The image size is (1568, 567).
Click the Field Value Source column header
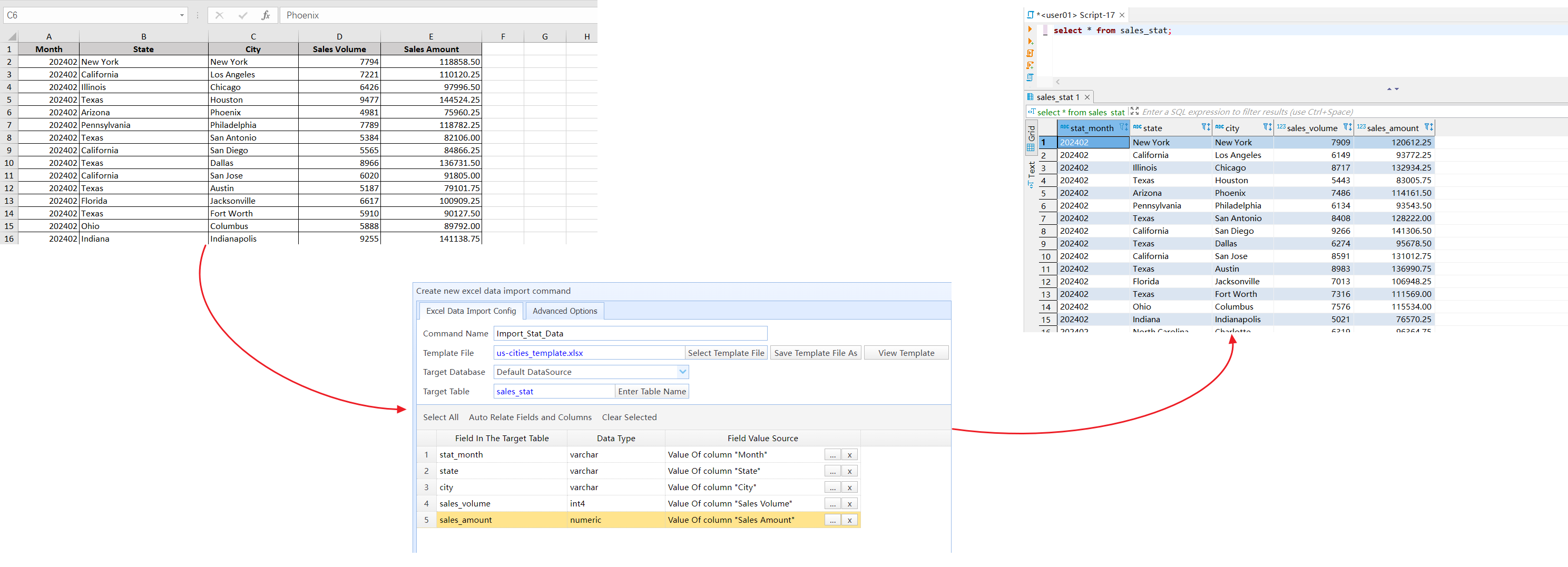click(x=762, y=438)
